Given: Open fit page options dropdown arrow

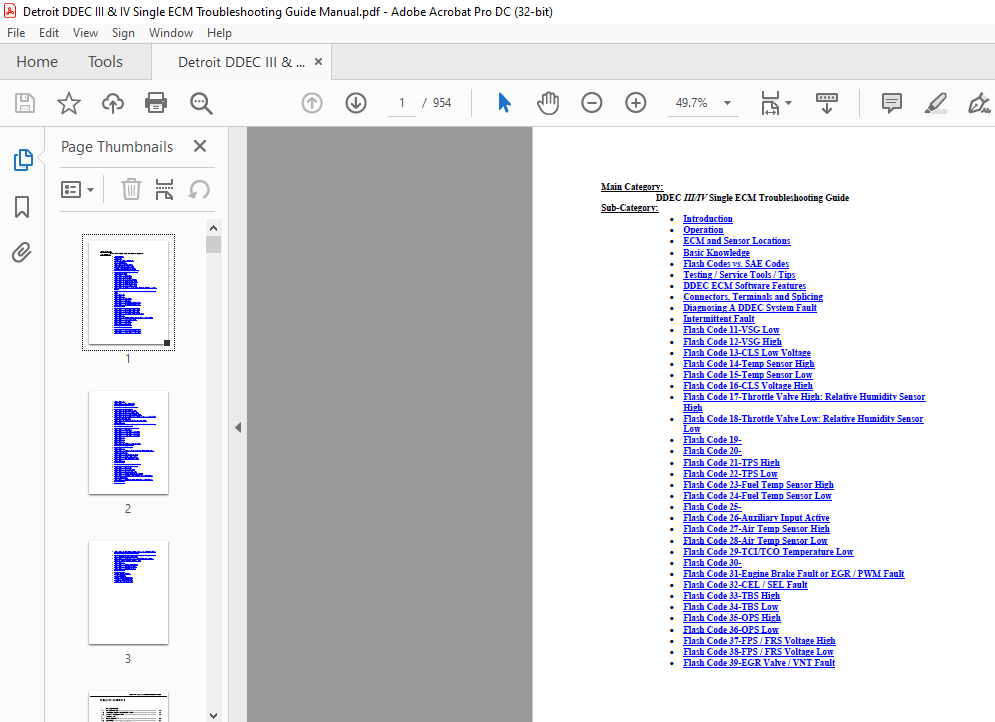Looking at the screenshot, I should click(789, 103).
